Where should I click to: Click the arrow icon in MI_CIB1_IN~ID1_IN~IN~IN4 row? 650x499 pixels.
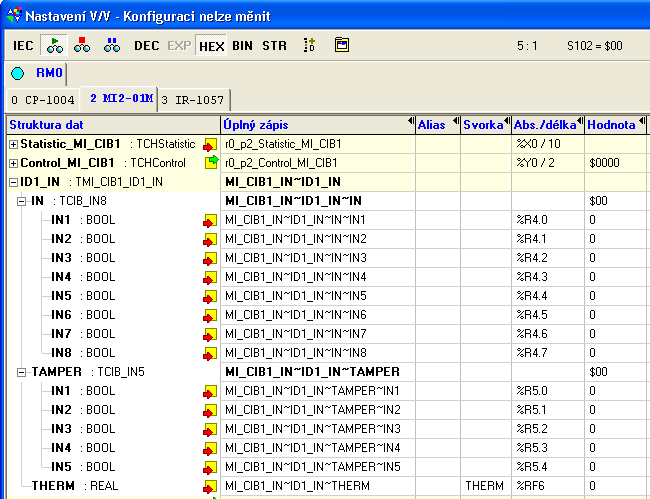tap(210, 278)
